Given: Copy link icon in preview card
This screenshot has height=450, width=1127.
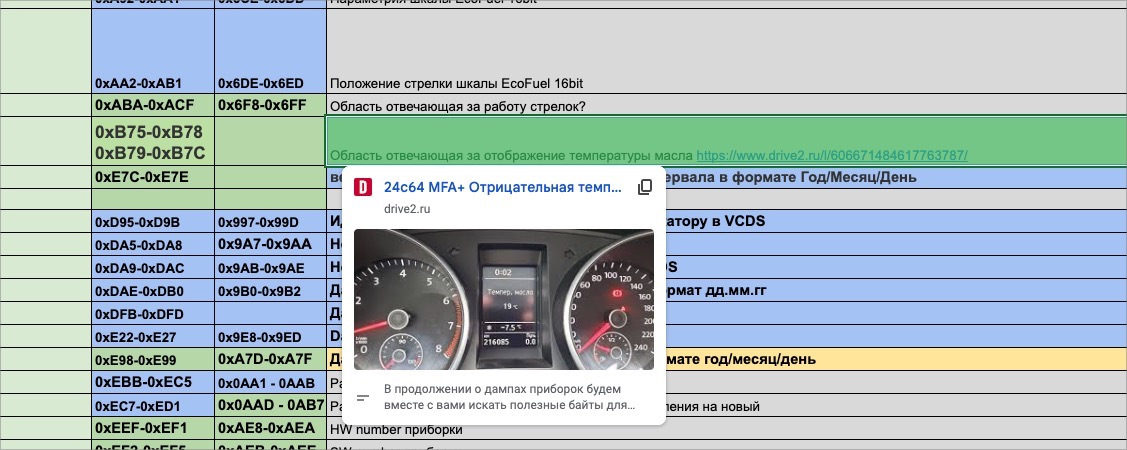Looking at the screenshot, I should pyautogui.click(x=645, y=188).
